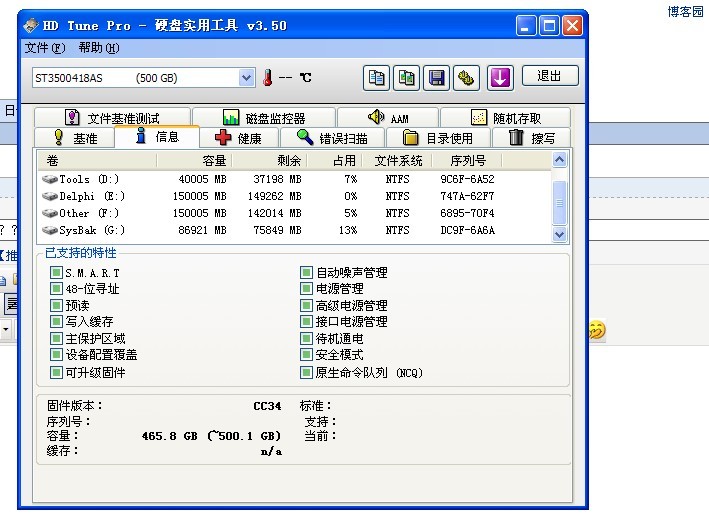Toggle the 预读 checkbox
Screen dimensions: 709x532
click(56, 305)
